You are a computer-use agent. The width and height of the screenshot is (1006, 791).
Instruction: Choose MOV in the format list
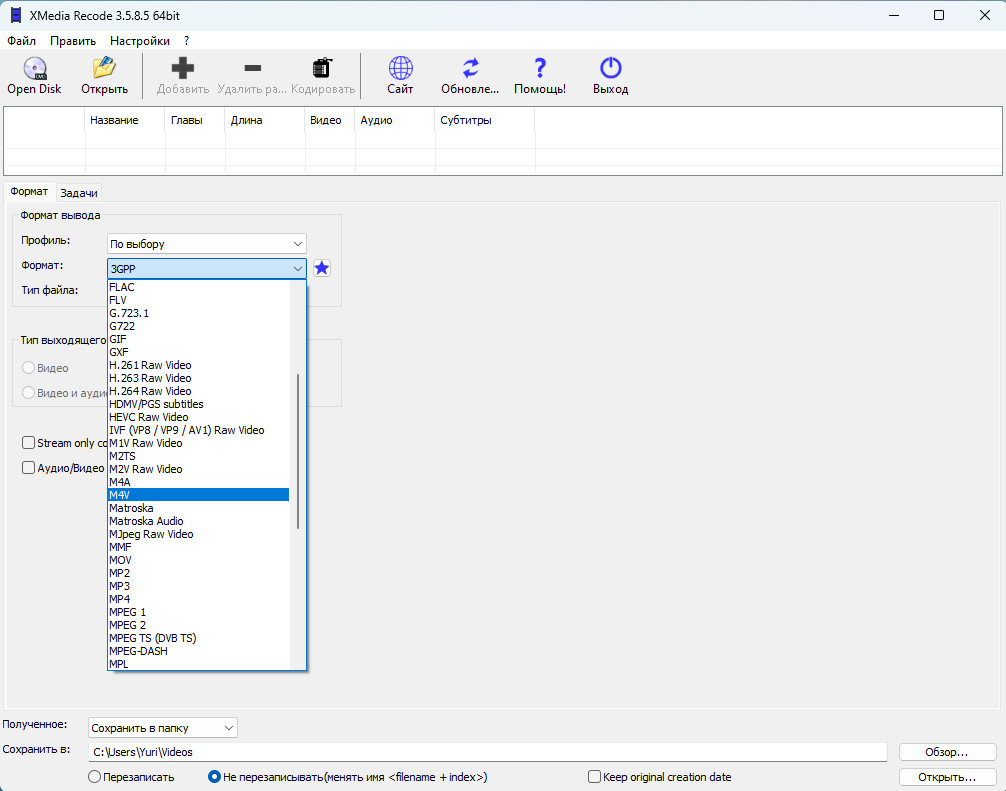tap(199, 560)
